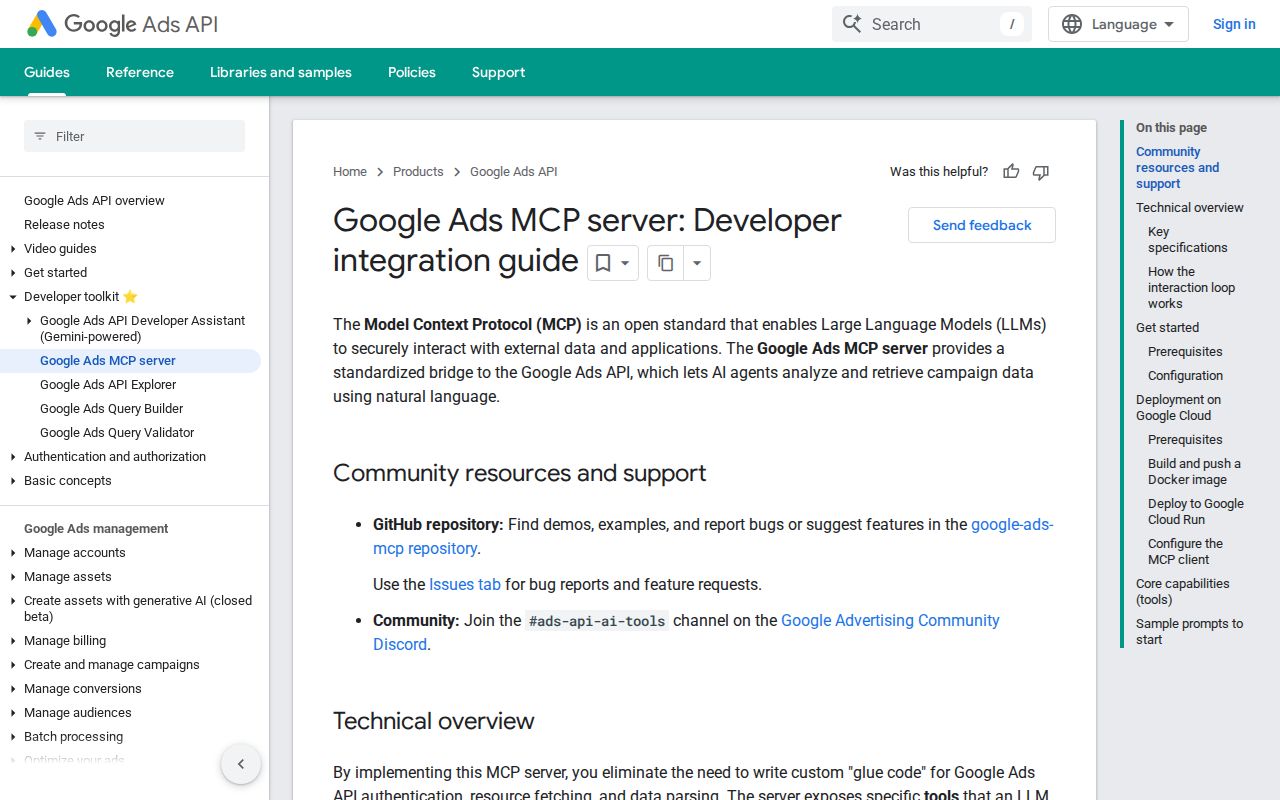Expand Manage billing in sidebar

click(x=13, y=641)
